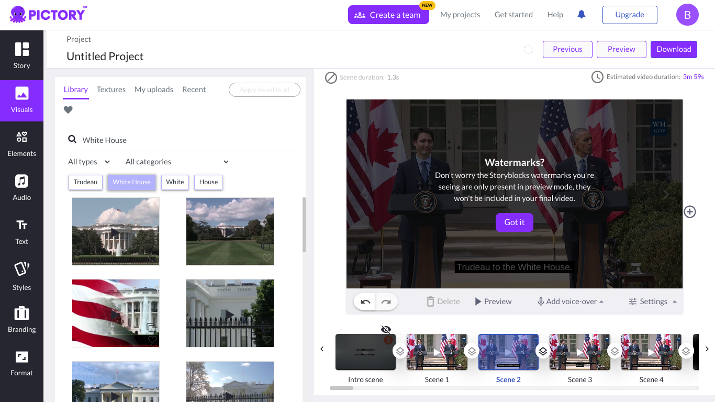Switch to the Library tab
This screenshot has width=715, height=402.
point(76,89)
